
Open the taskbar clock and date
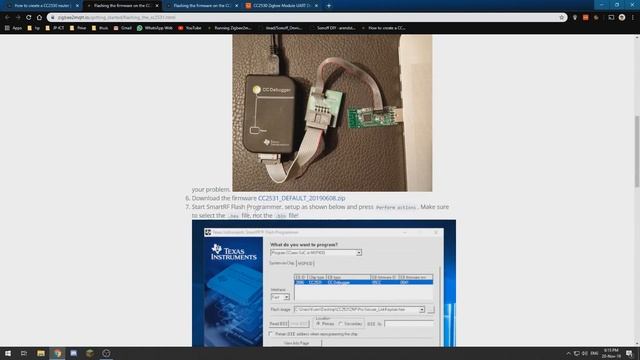pos(611,353)
